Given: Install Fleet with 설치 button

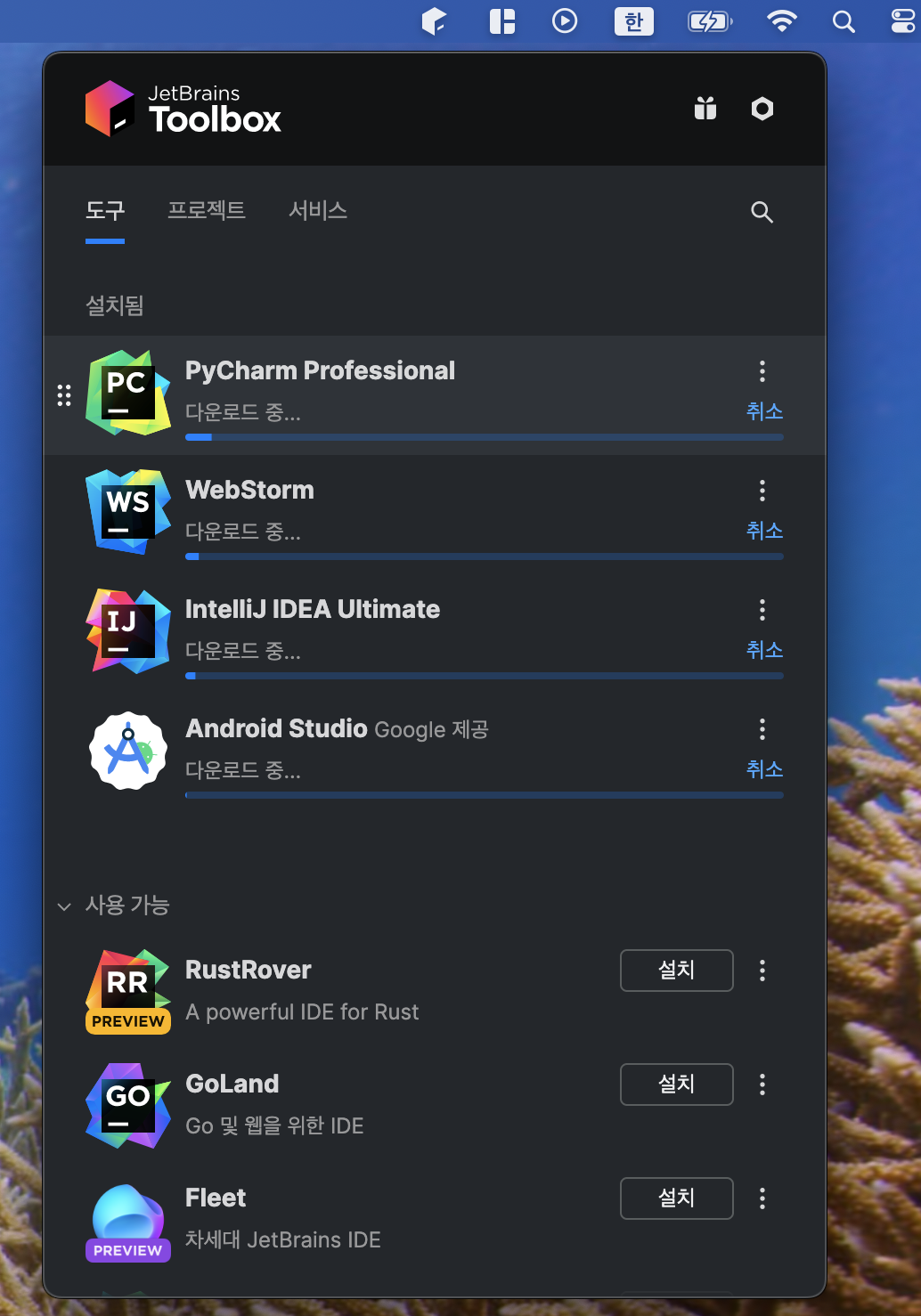Looking at the screenshot, I should point(677,1198).
